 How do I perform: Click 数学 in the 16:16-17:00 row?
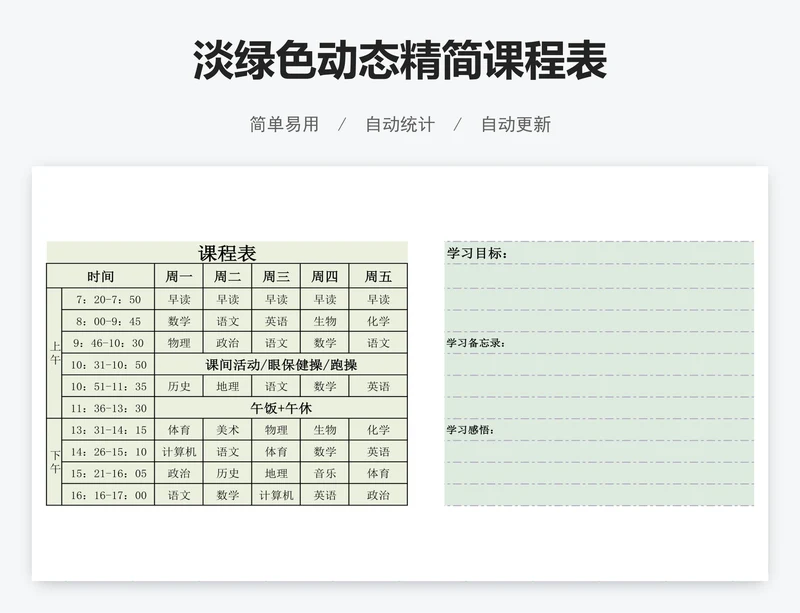[228, 495]
